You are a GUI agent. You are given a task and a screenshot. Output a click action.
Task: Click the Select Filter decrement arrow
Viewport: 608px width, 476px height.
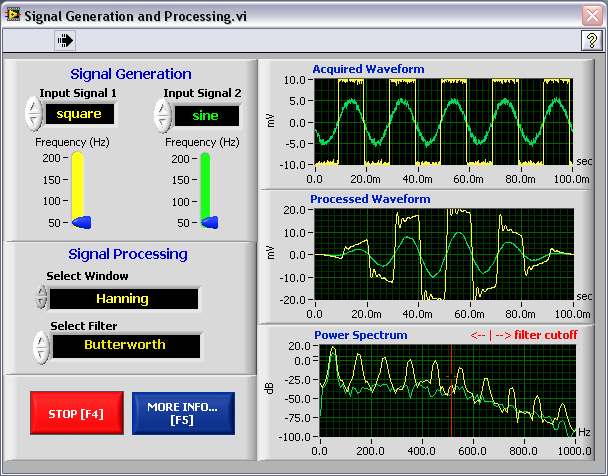pyautogui.click(x=41, y=353)
